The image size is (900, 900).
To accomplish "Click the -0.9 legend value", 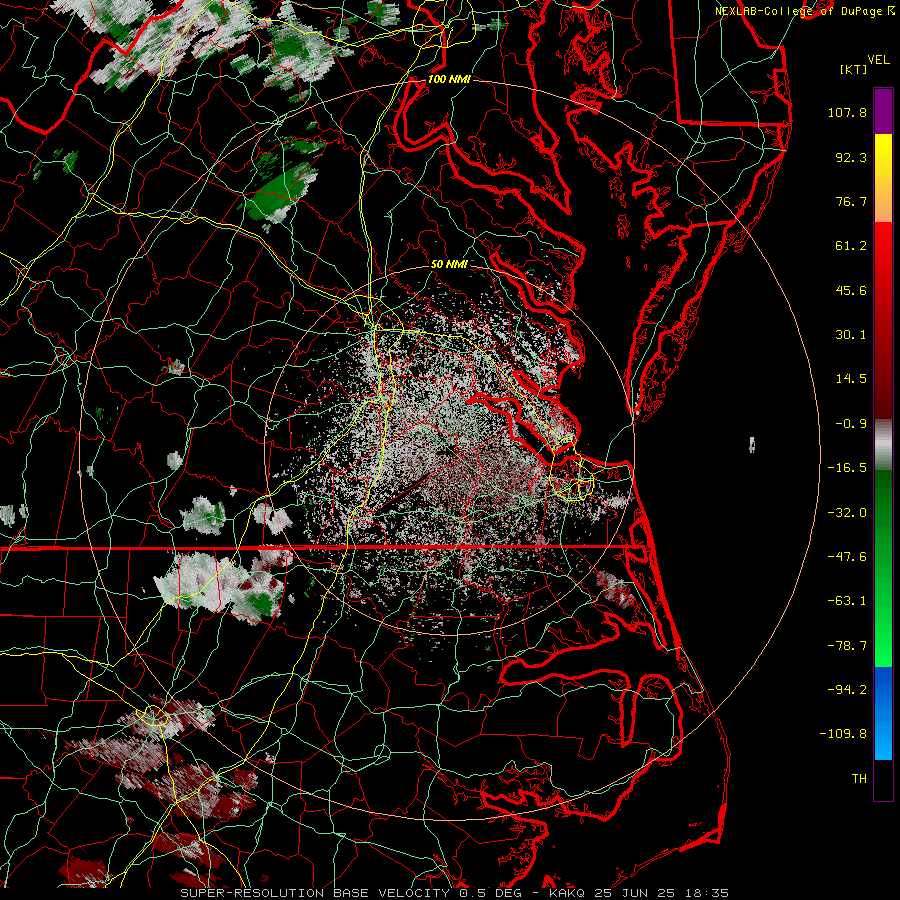I will click(x=851, y=424).
